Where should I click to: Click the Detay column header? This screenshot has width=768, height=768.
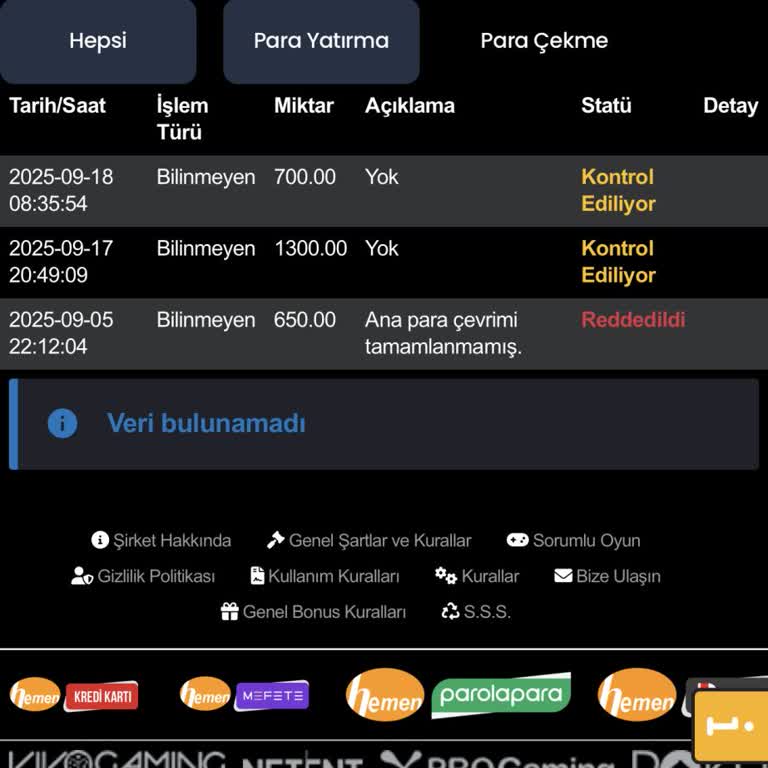click(x=730, y=106)
